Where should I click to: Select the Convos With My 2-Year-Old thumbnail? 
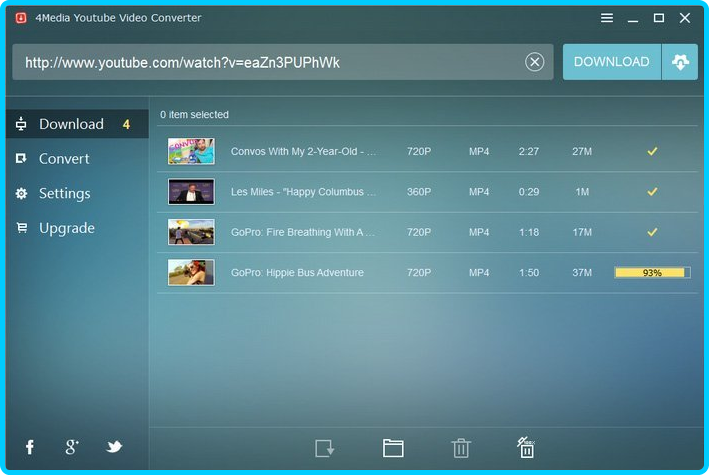(x=191, y=151)
